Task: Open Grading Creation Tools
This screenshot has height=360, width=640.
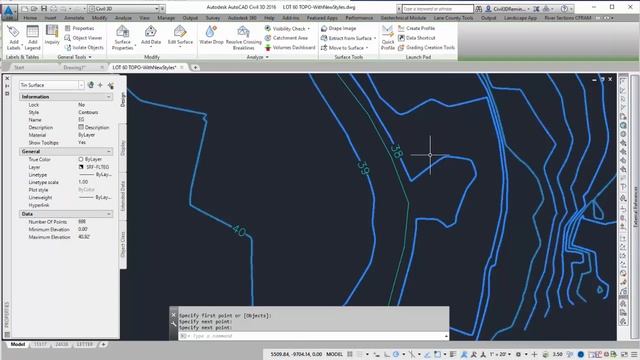Action: (426, 47)
